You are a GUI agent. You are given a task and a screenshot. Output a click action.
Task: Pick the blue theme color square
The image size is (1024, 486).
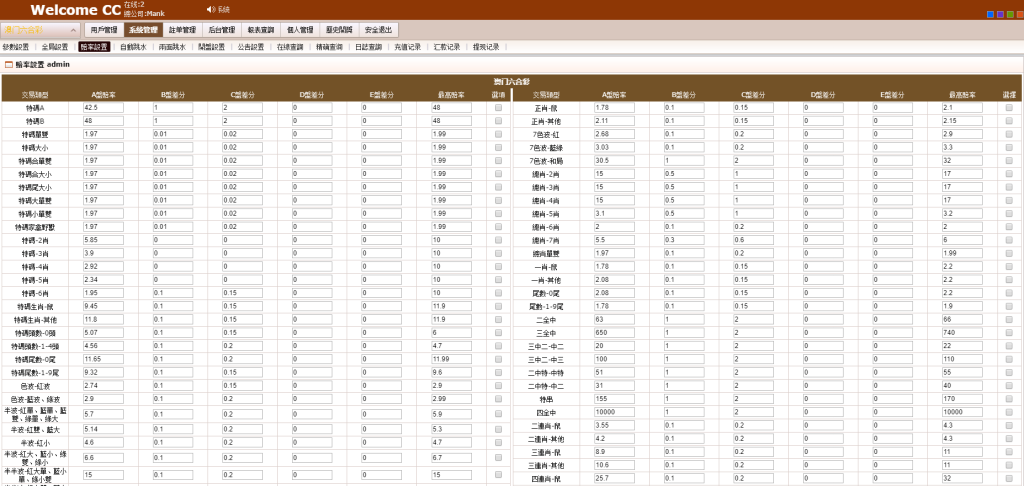989,14
